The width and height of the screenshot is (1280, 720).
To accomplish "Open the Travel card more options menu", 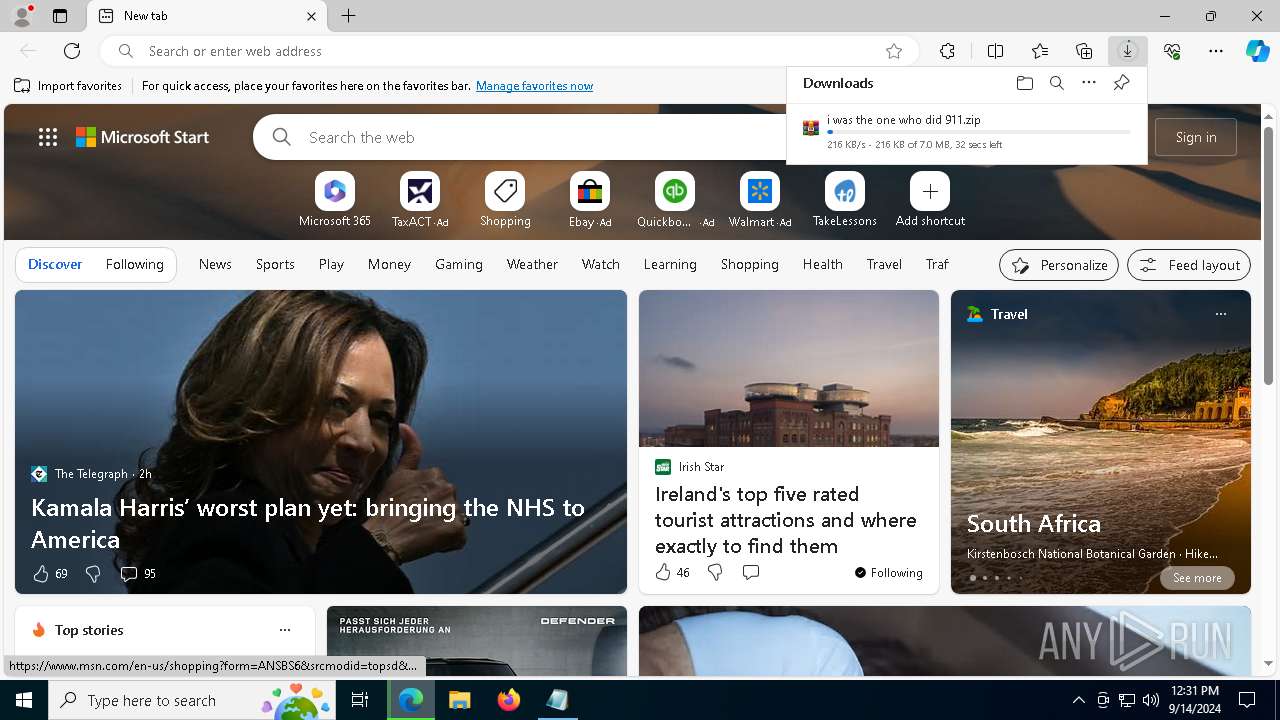I will [1220, 314].
